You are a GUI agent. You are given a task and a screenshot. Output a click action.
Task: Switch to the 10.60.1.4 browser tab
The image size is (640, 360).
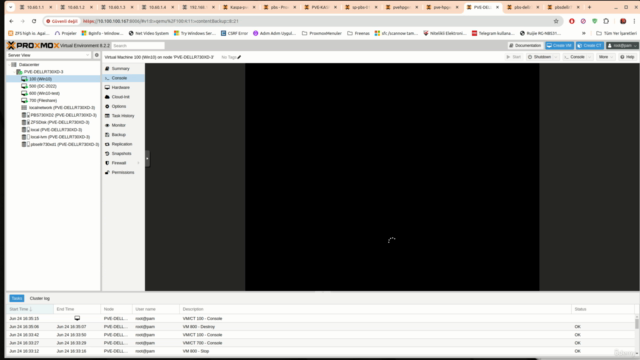[x=158, y=7]
